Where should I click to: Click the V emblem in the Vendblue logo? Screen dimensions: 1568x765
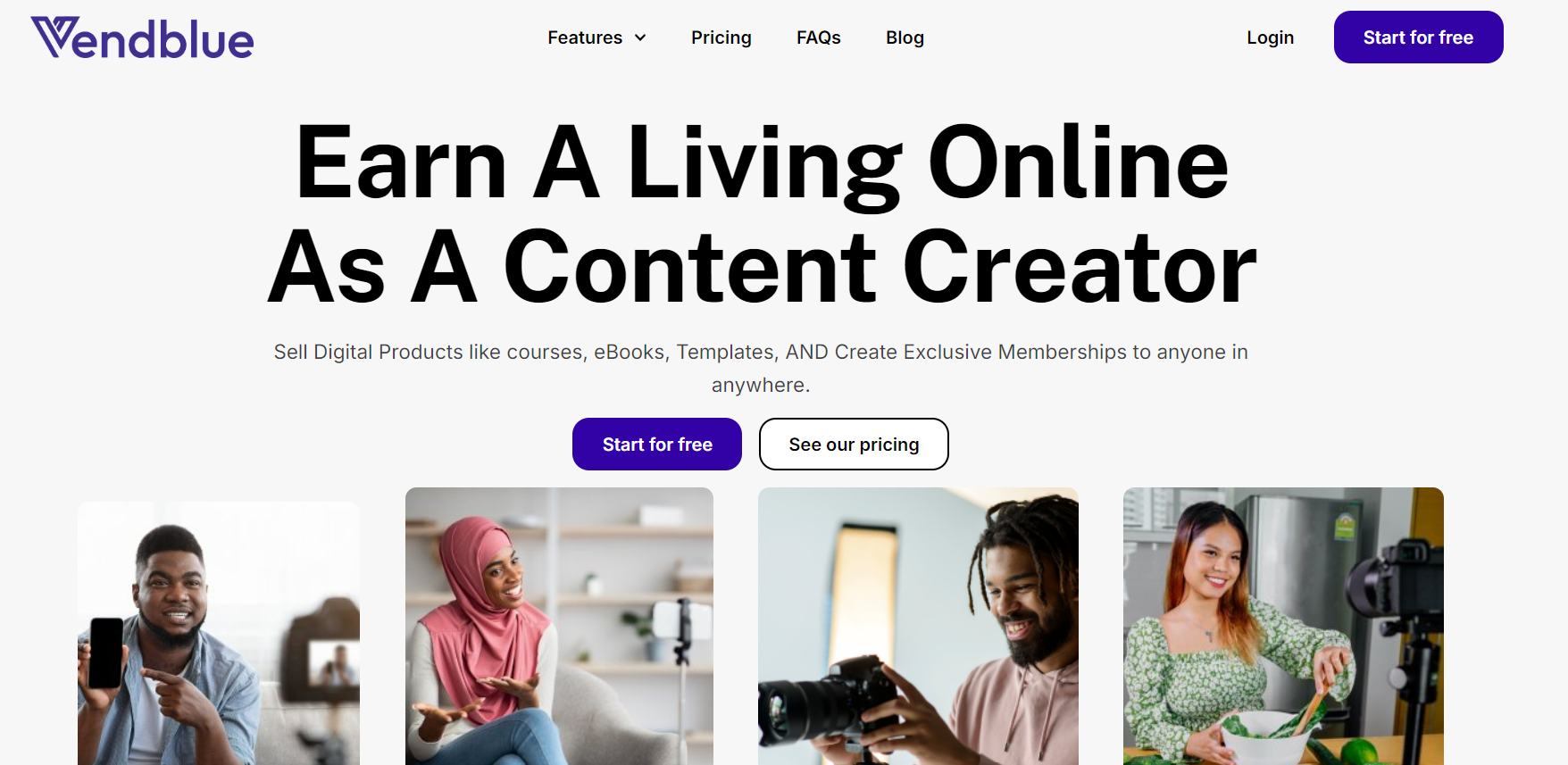tap(55, 36)
